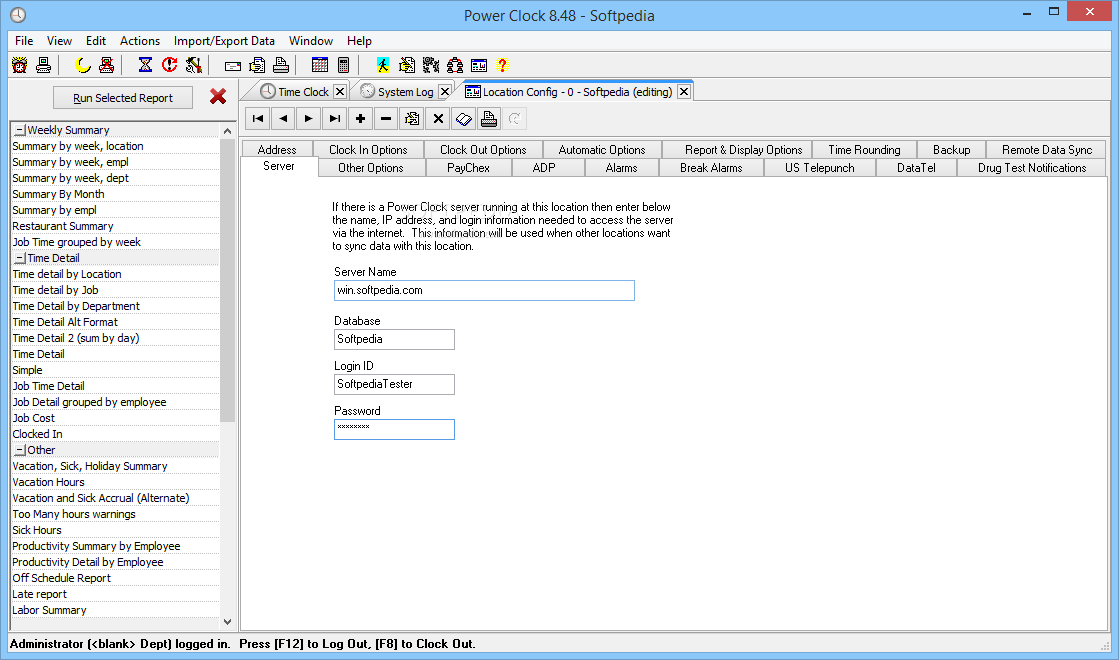This screenshot has width=1119, height=660.
Task: Click the wrench and tools toolbar icon
Action: click(x=193, y=66)
